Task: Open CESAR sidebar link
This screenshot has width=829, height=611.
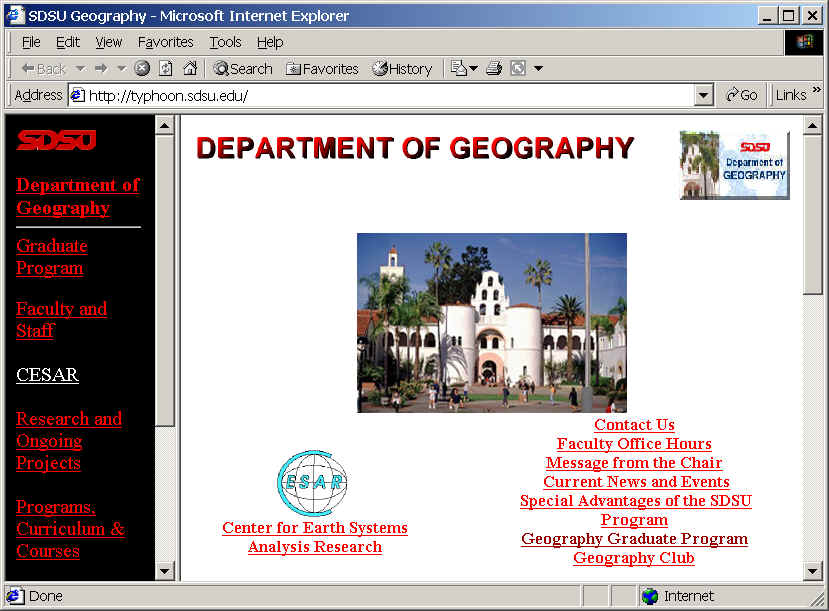Action: tap(48, 374)
